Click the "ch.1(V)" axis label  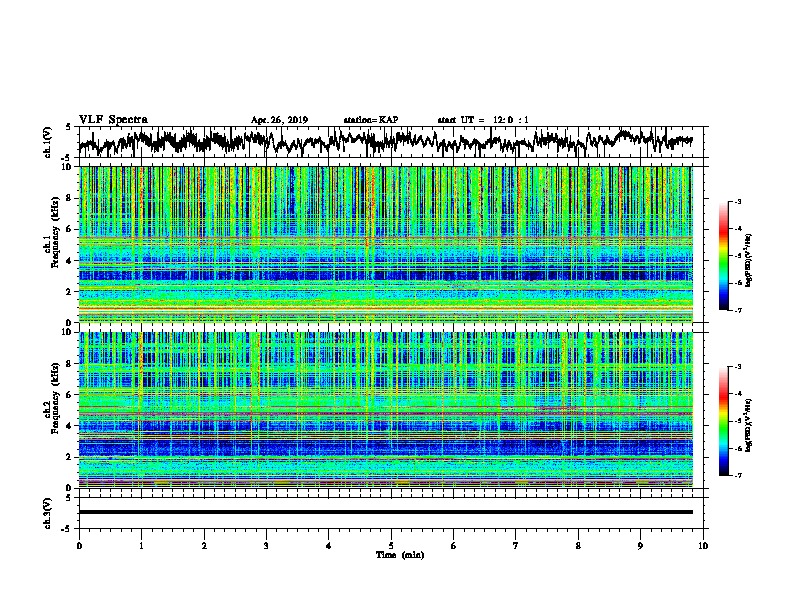click(x=48, y=142)
